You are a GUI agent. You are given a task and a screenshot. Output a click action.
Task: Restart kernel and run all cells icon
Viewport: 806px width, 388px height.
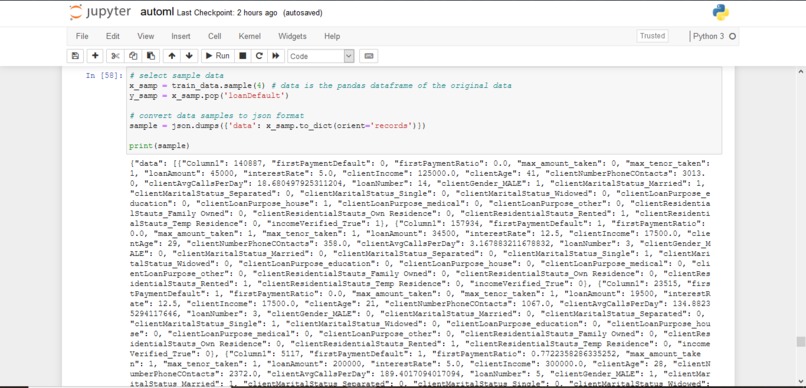pyautogui.click(x=276, y=56)
